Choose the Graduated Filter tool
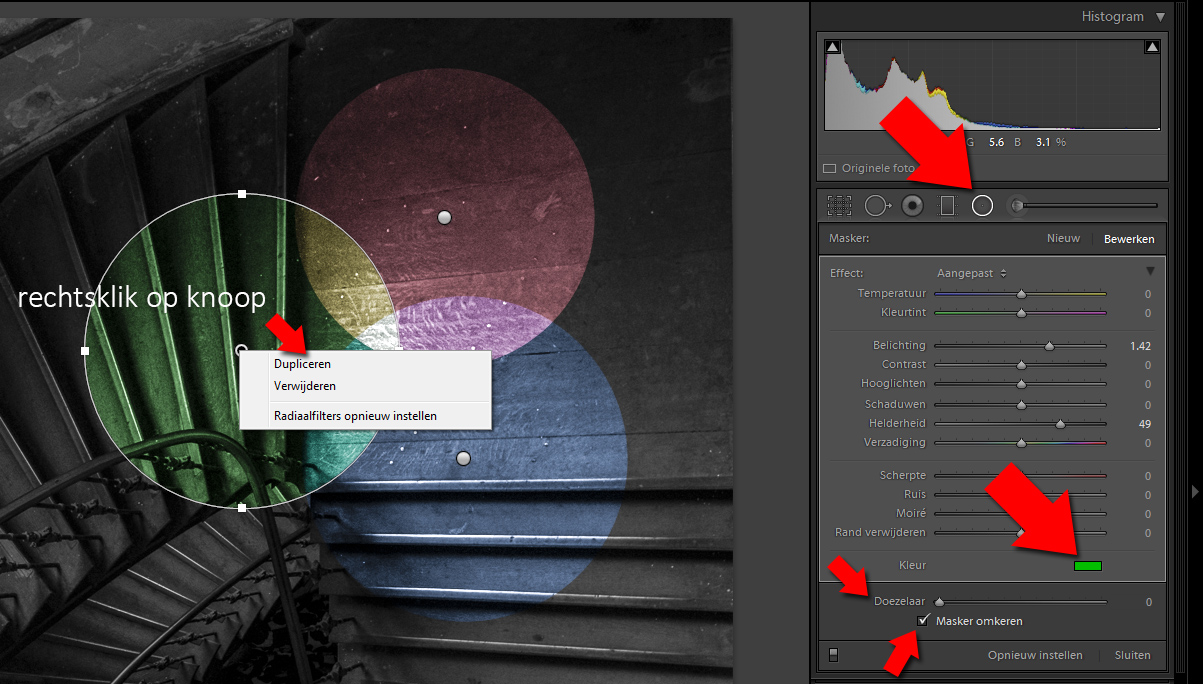The width and height of the screenshot is (1203, 684). [x=948, y=206]
